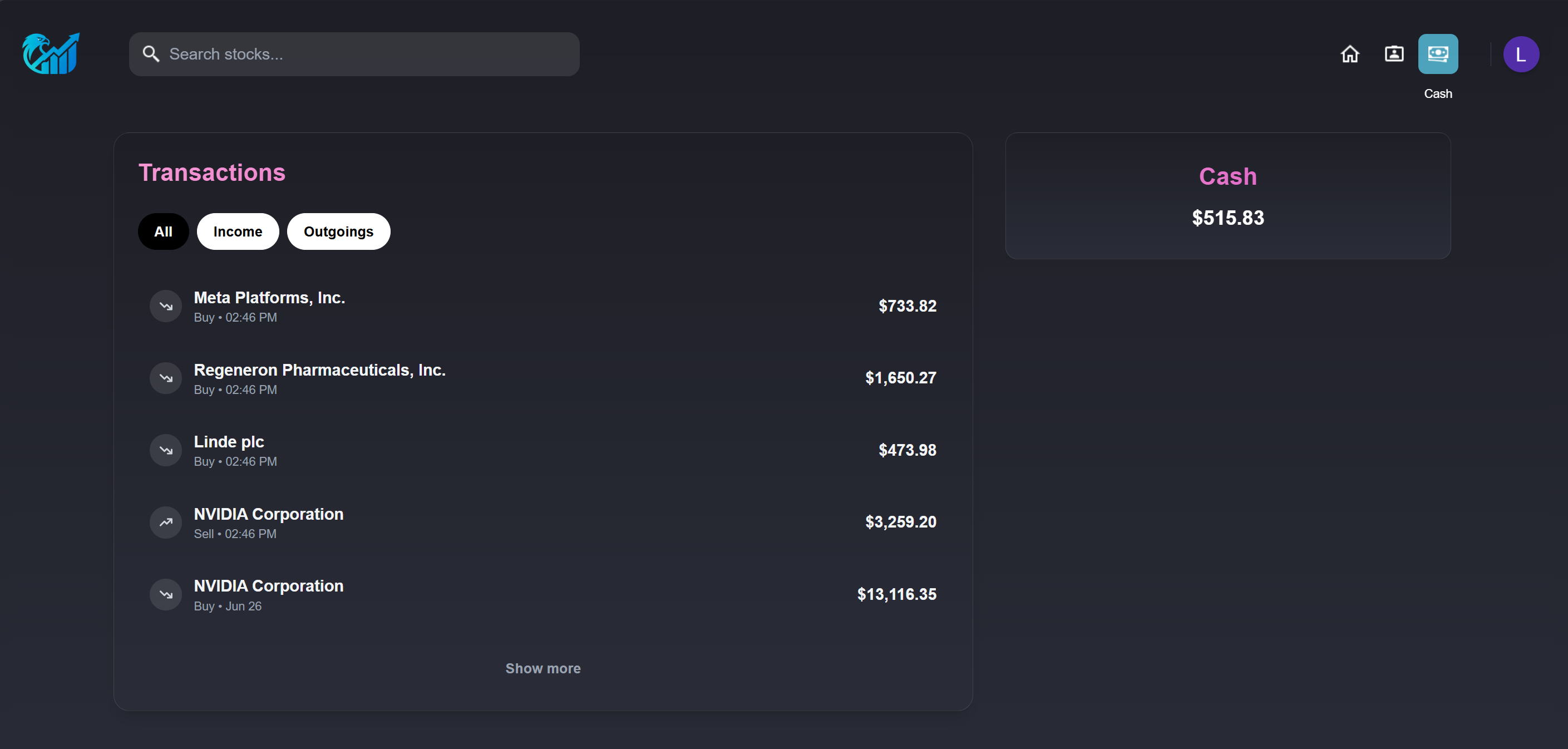Expand list with Show more
The width and height of the screenshot is (1568, 749).
(543, 668)
